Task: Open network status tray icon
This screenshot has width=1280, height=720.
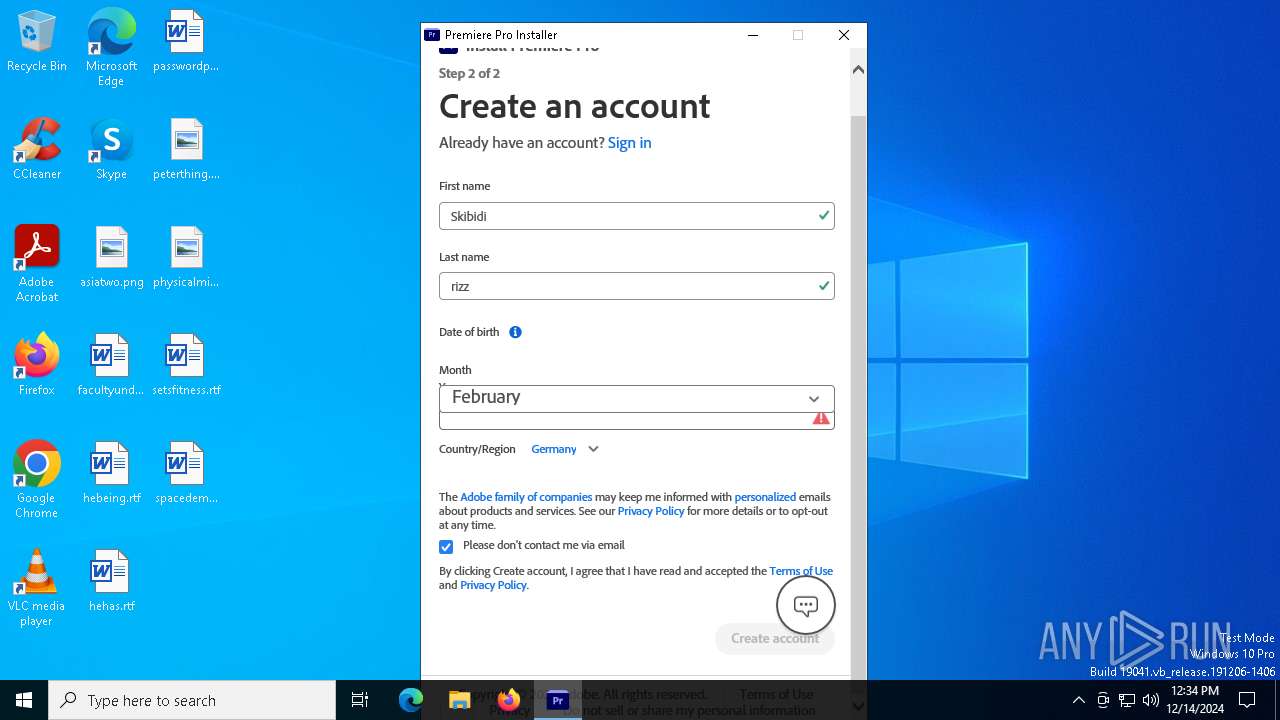Action: click(1127, 700)
